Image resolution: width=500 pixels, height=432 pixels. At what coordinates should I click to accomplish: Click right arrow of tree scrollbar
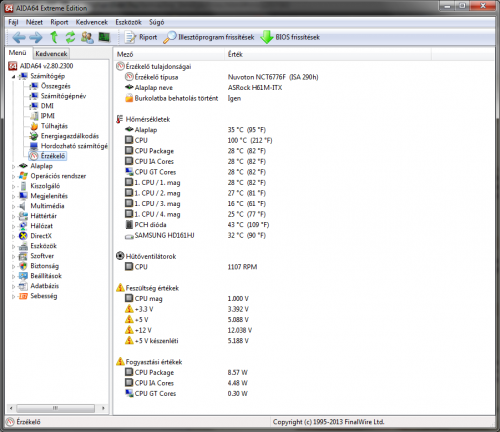103,408
